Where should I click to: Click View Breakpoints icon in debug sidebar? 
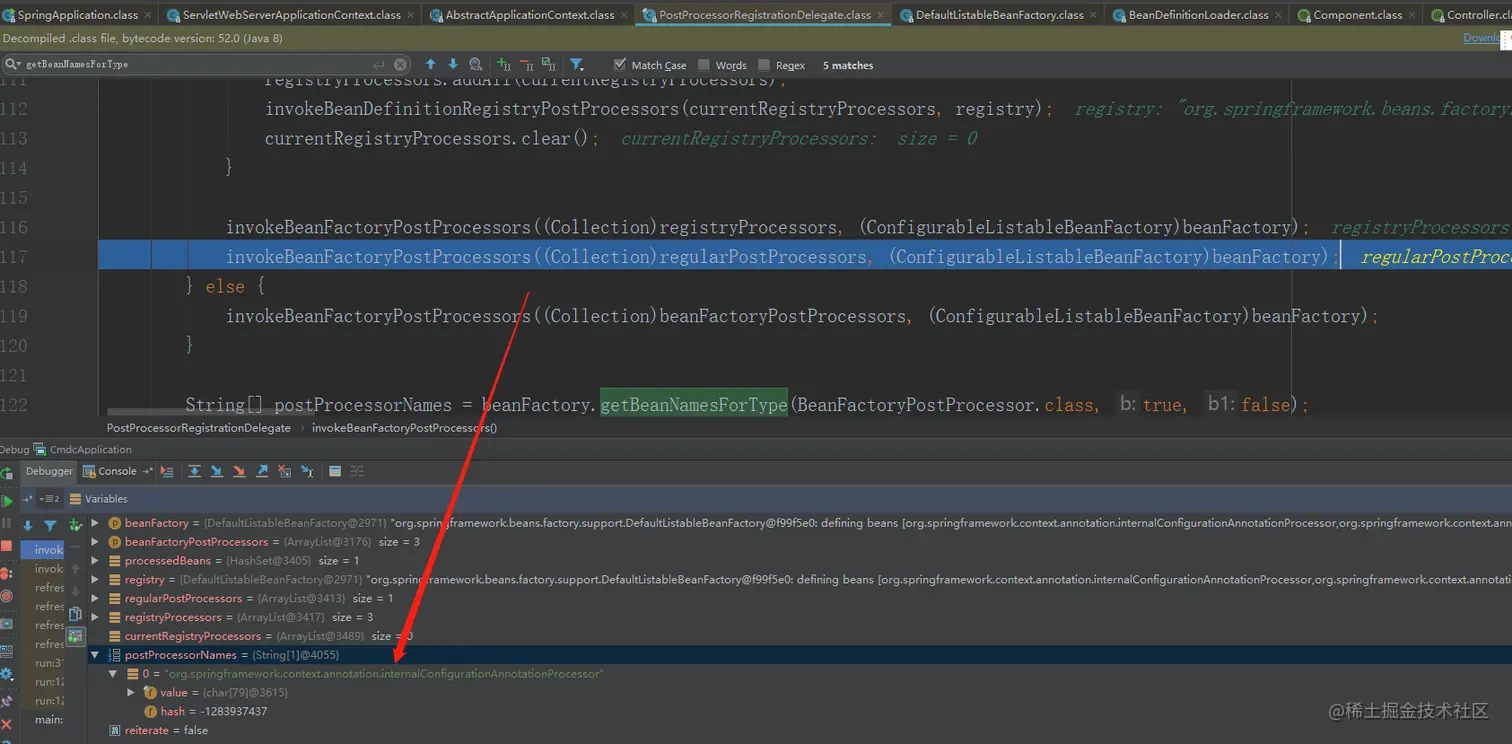tap(6, 573)
